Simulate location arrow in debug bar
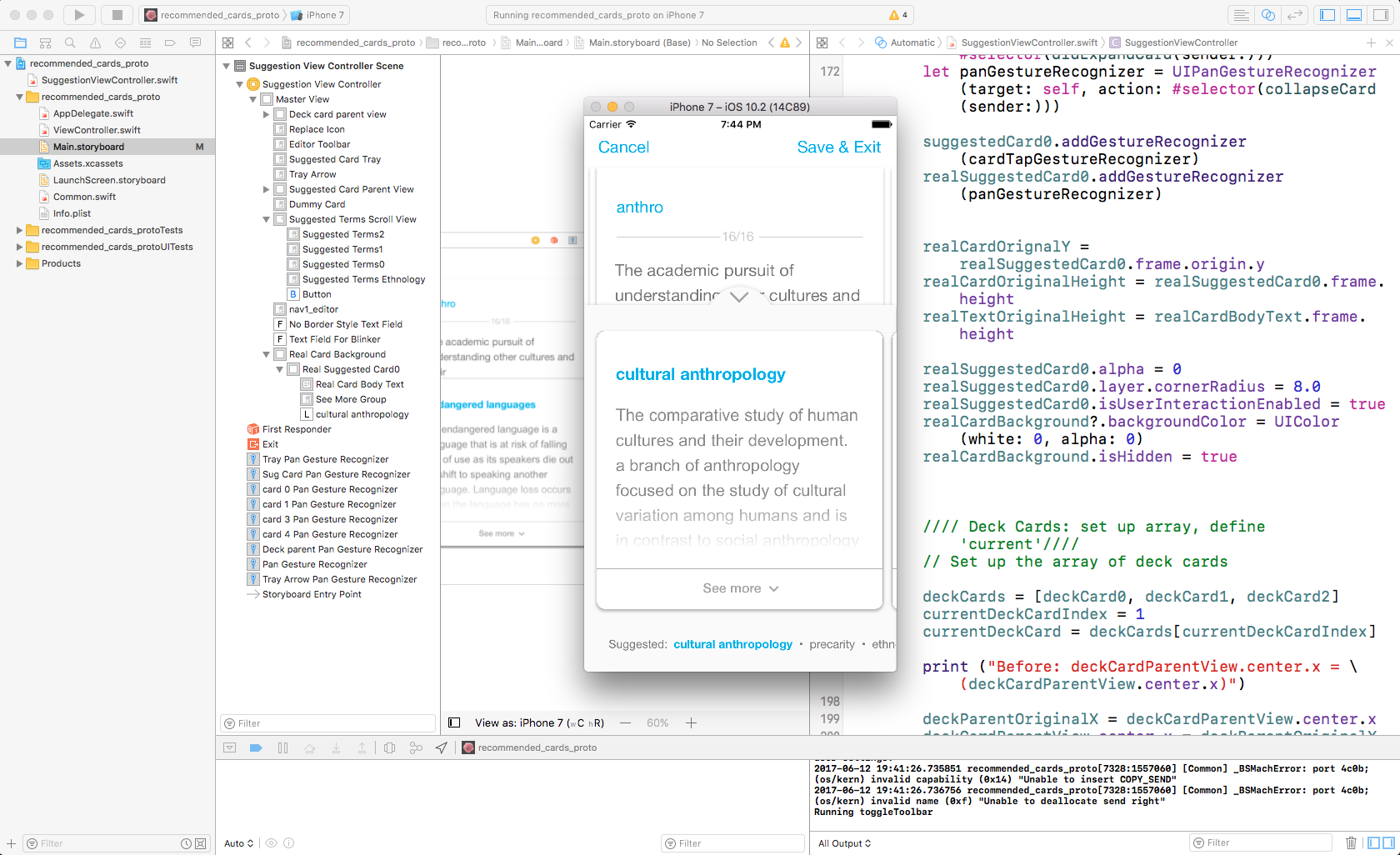The height and width of the screenshot is (855, 1400). [442, 747]
